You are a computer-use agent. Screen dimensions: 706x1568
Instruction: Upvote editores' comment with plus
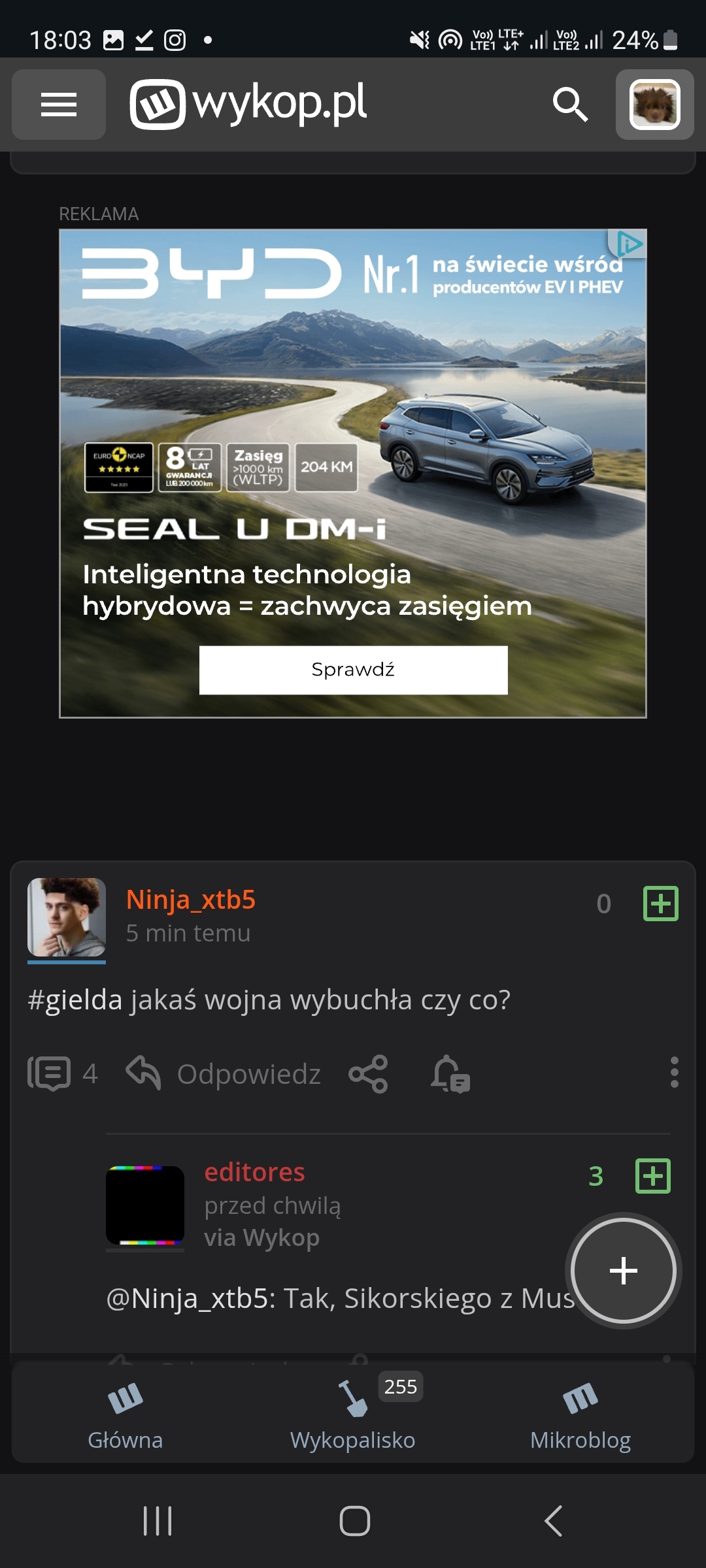point(653,1176)
